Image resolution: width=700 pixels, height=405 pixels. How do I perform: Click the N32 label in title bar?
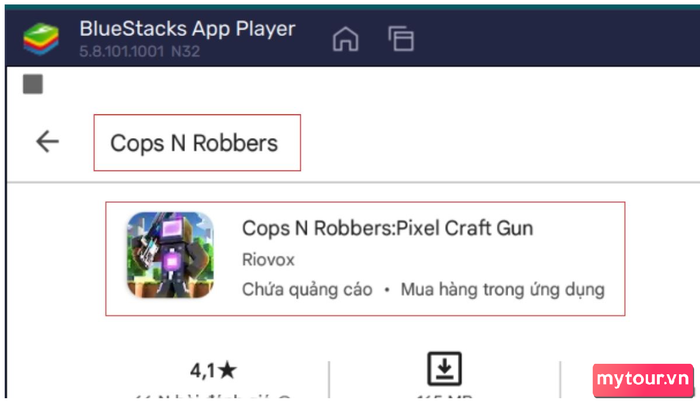tap(185, 51)
